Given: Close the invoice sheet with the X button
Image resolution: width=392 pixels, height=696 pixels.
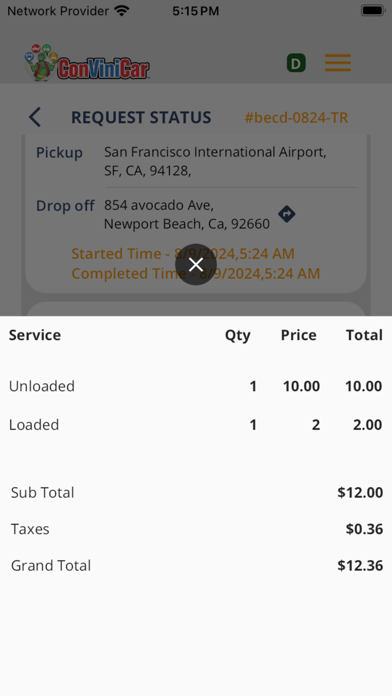Looking at the screenshot, I should click(196, 265).
